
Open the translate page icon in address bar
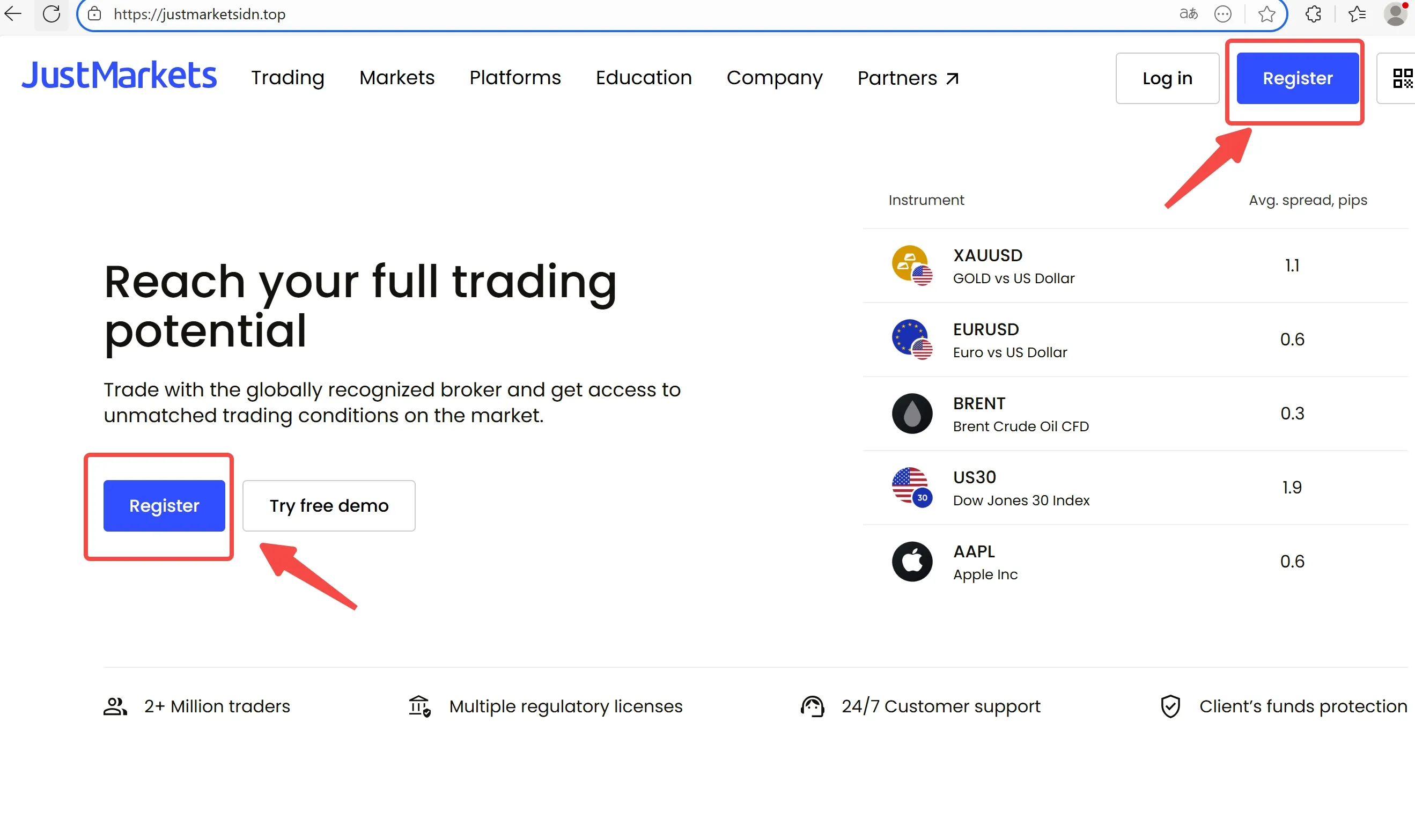point(1188,13)
